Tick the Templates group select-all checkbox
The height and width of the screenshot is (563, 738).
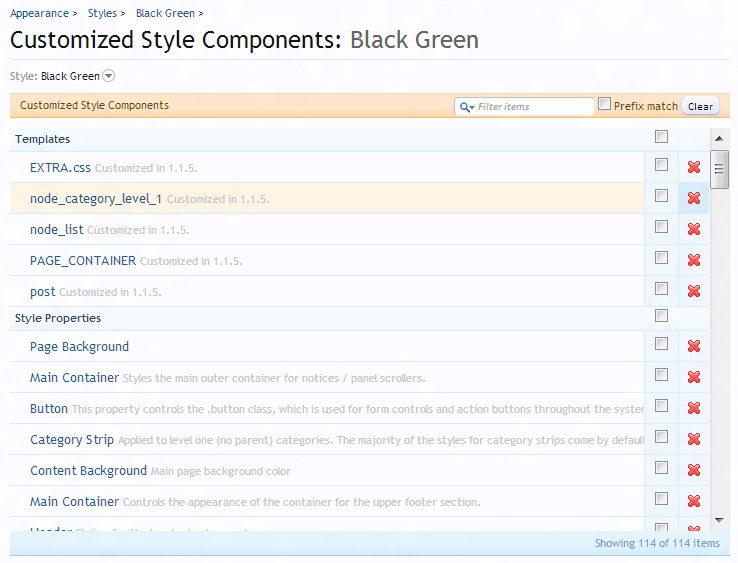(x=661, y=137)
